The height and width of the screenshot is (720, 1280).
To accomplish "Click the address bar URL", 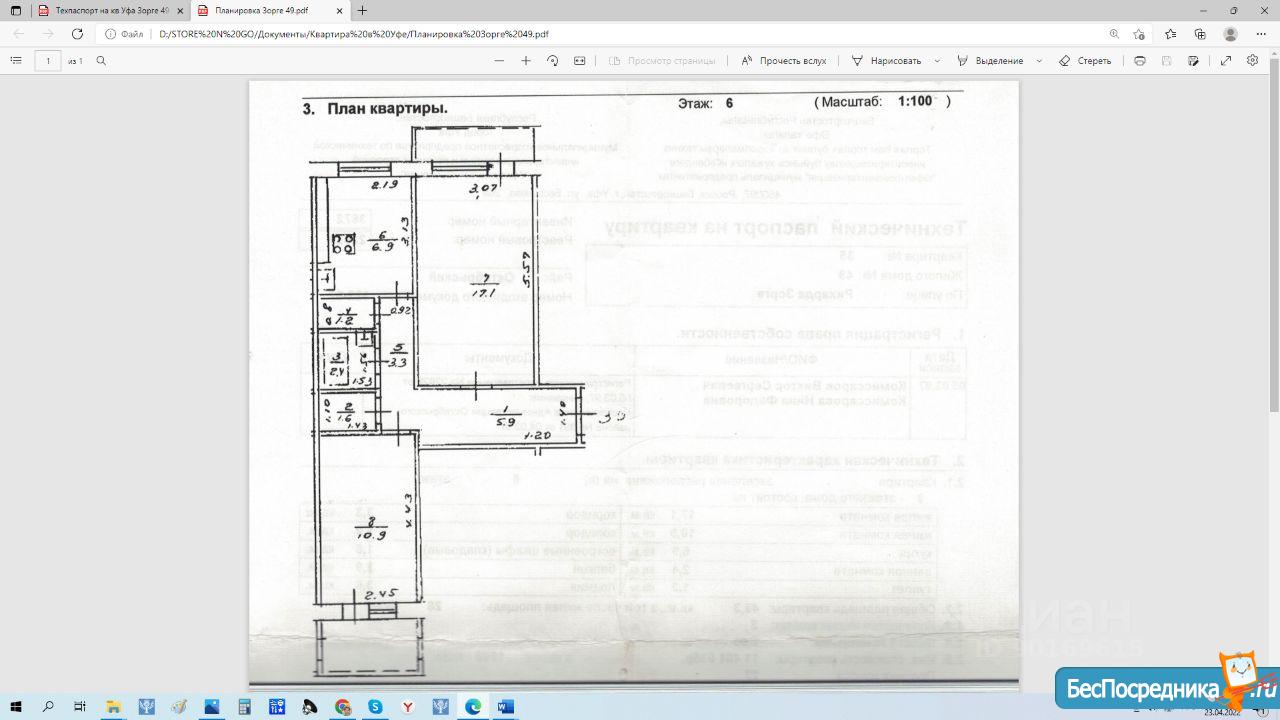I will [x=354, y=33].
